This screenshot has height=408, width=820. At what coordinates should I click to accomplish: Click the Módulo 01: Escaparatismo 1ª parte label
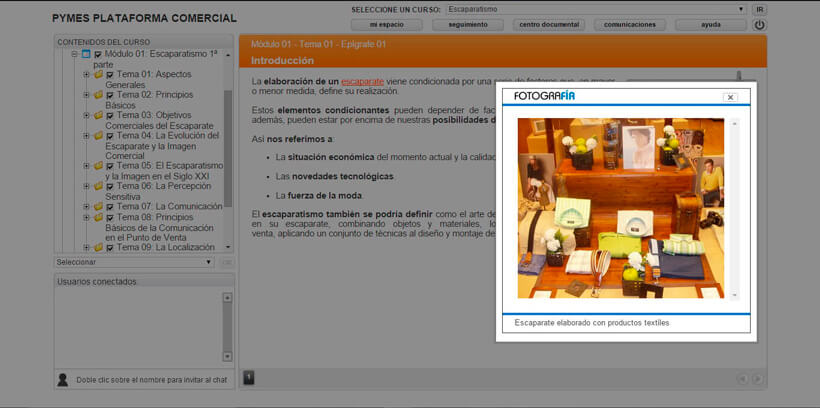[155, 59]
